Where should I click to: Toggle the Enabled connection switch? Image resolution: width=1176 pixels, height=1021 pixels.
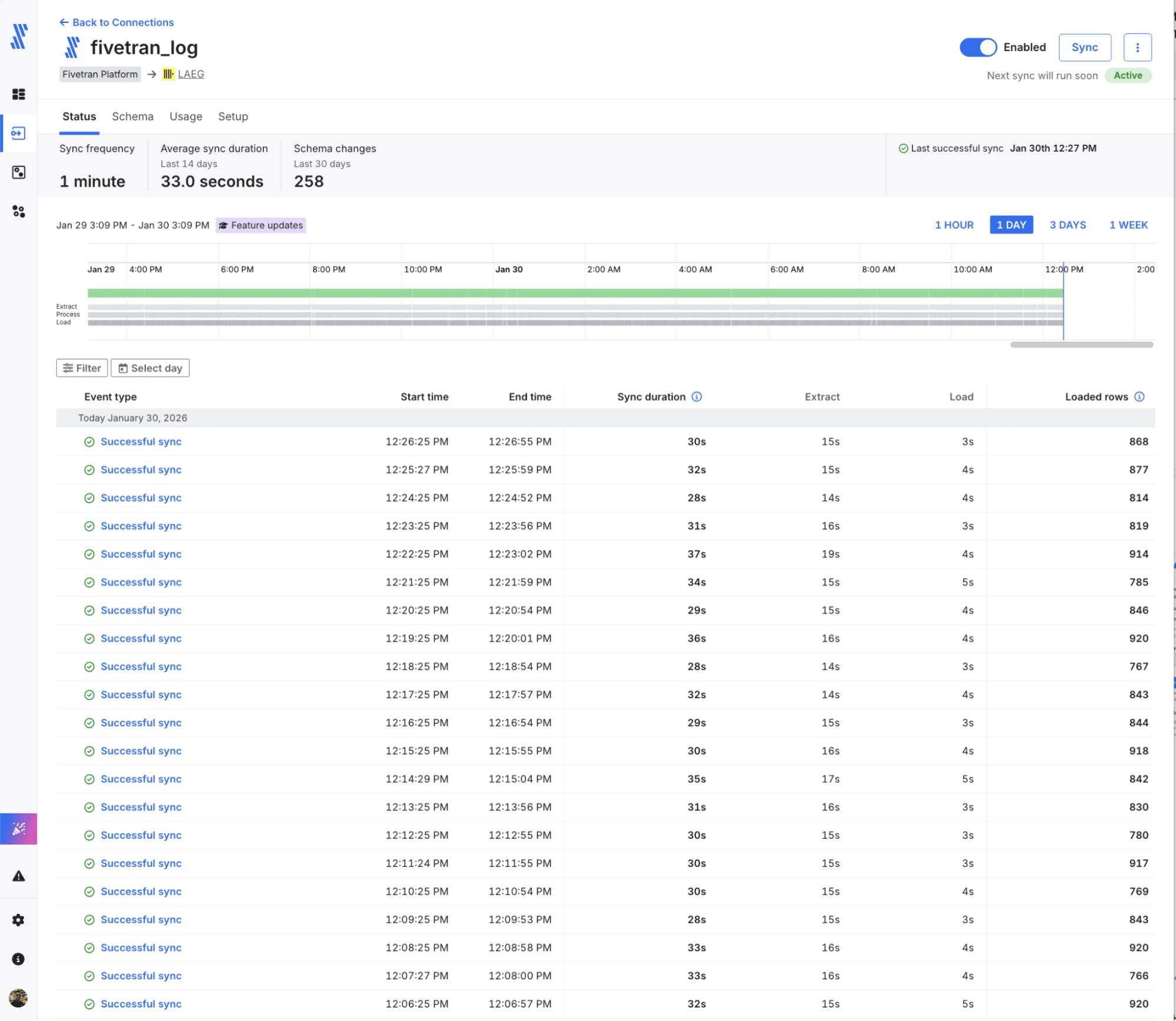tap(978, 48)
